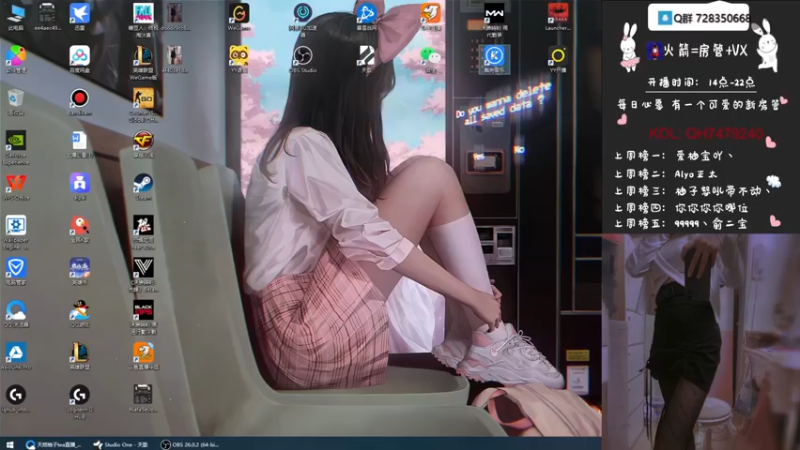Open the Xunlei blue bird shortcut
Viewport: 800px width, 450px height.
(80, 16)
